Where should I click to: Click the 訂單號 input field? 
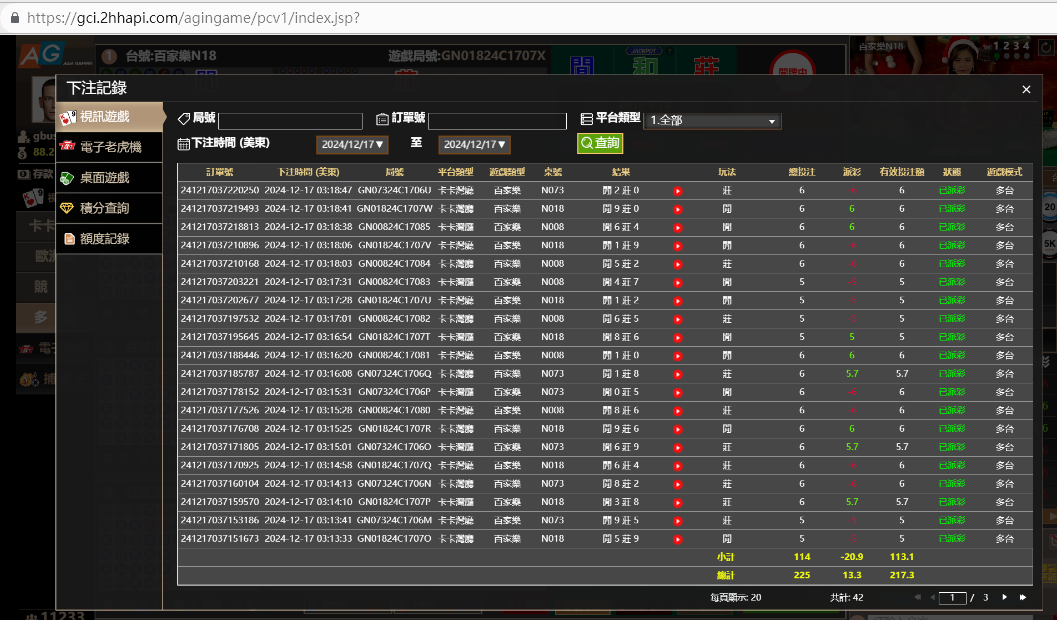point(497,121)
